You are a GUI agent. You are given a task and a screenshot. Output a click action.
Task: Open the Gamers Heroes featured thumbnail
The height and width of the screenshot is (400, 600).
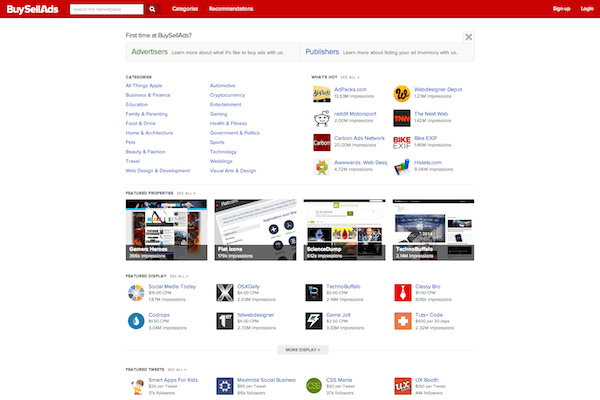click(x=166, y=230)
